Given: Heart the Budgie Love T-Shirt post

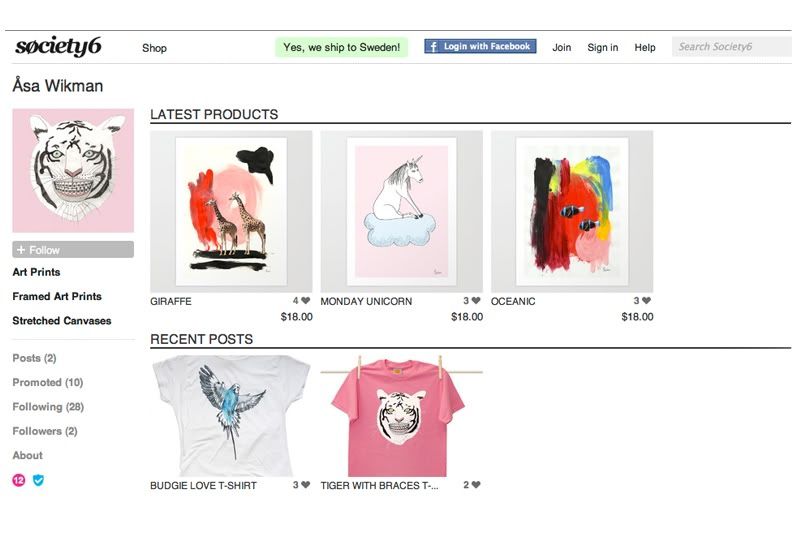Looking at the screenshot, I should (x=306, y=485).
